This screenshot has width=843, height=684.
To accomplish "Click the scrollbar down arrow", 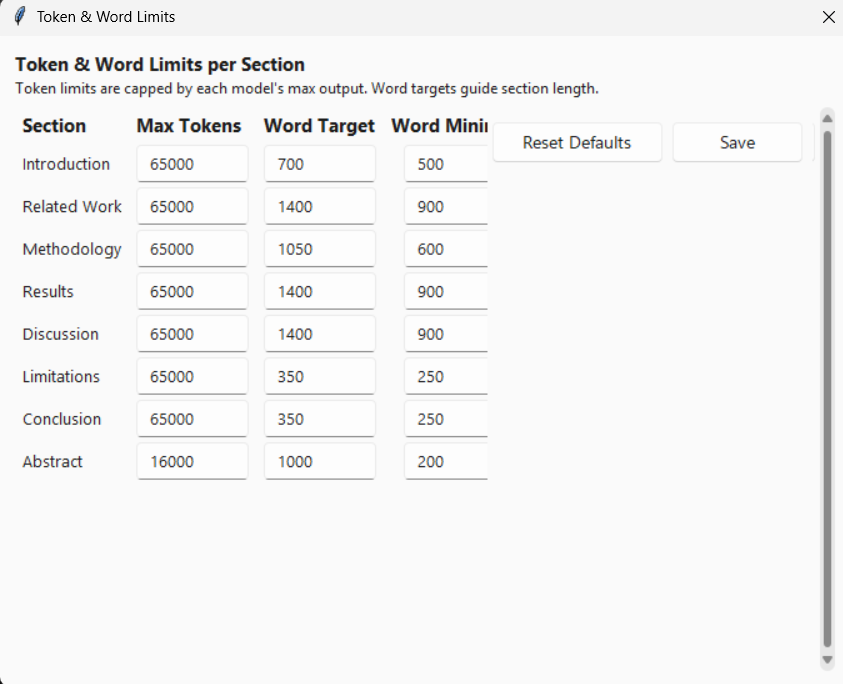I will pos(827,660).
